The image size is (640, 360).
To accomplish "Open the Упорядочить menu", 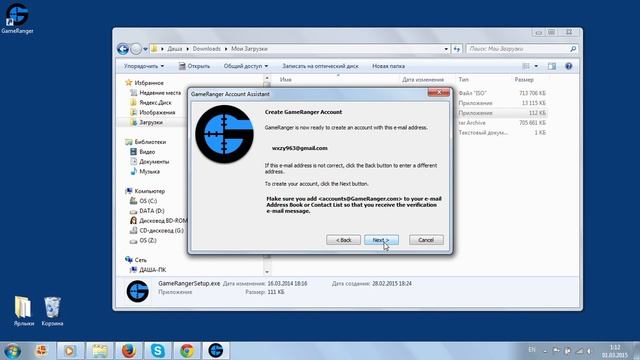I will click(144, 66).
